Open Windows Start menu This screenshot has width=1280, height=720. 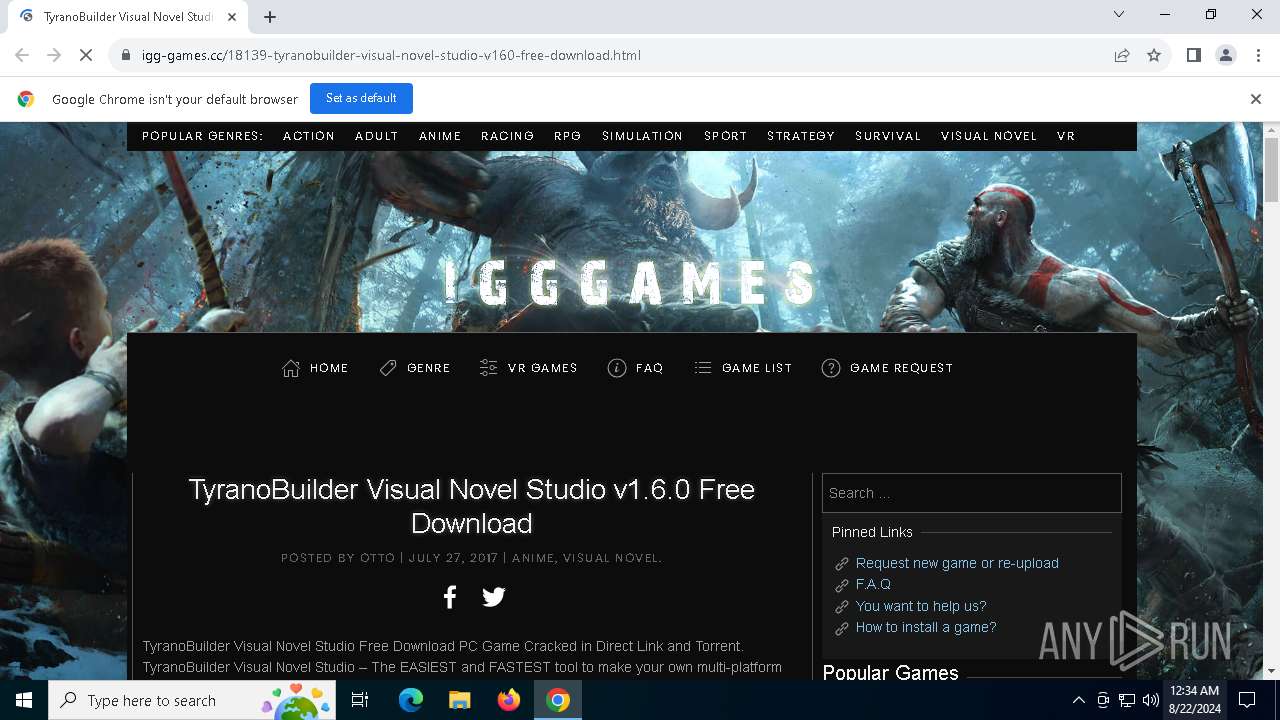(24, 700)
